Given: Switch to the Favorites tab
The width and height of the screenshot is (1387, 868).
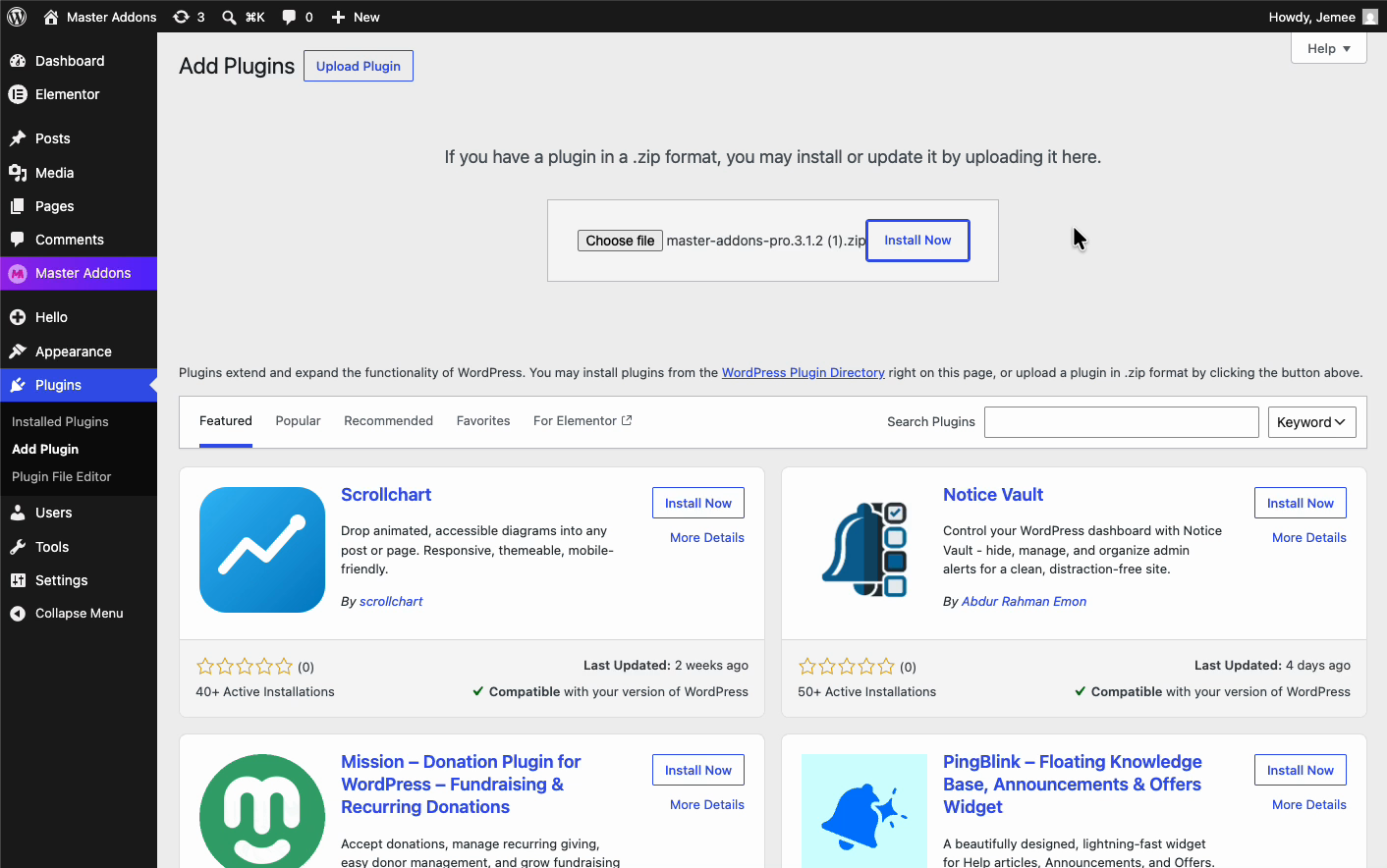Looking at the screenshot, I should click(x=483, y=420).
